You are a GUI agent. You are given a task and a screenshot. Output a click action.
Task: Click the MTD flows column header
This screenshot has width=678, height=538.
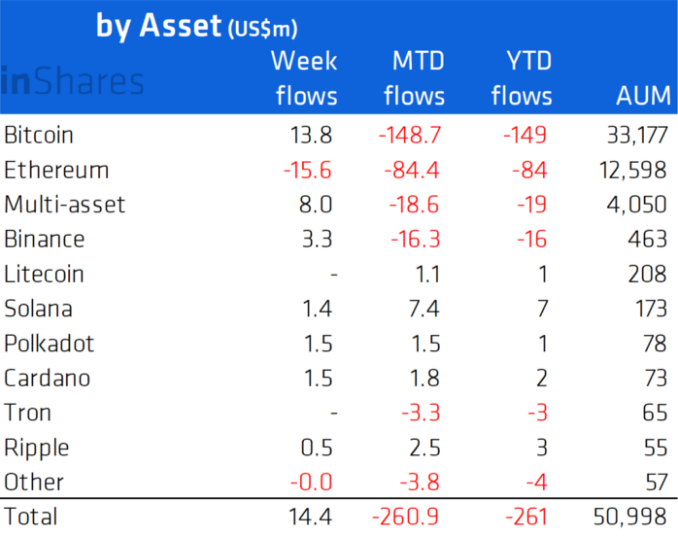tap(414, 78)
